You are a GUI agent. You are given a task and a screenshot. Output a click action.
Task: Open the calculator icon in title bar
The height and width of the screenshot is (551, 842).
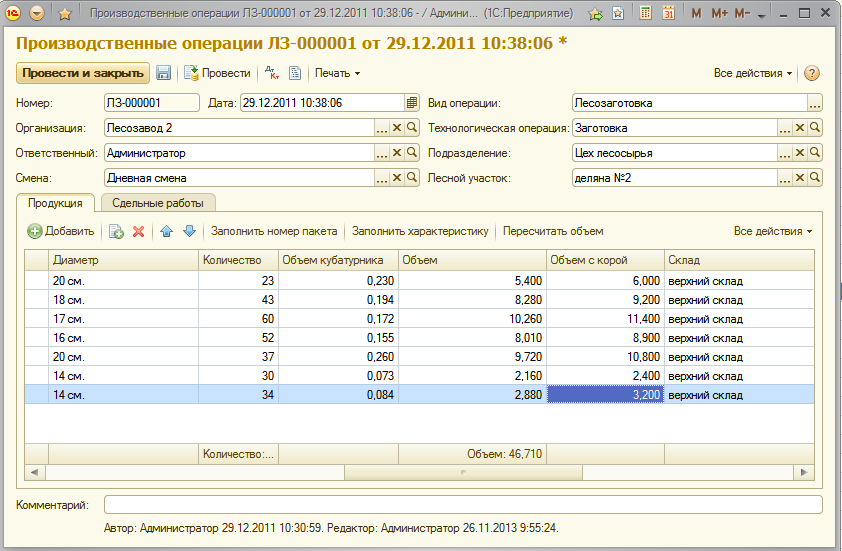tap(645, 13)
